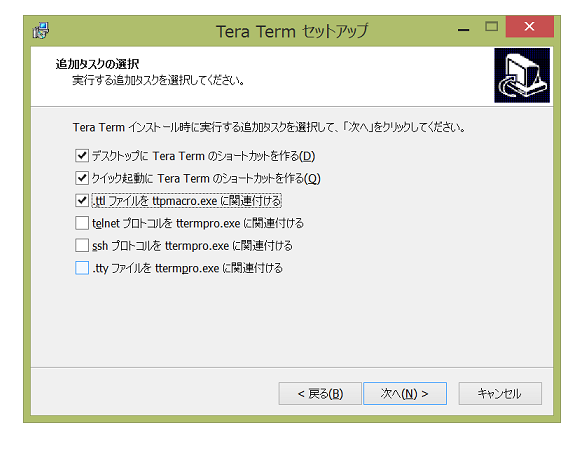Click the computer setup image in header
The height and width of the screenshot is (454, 583).
[522, 75]
